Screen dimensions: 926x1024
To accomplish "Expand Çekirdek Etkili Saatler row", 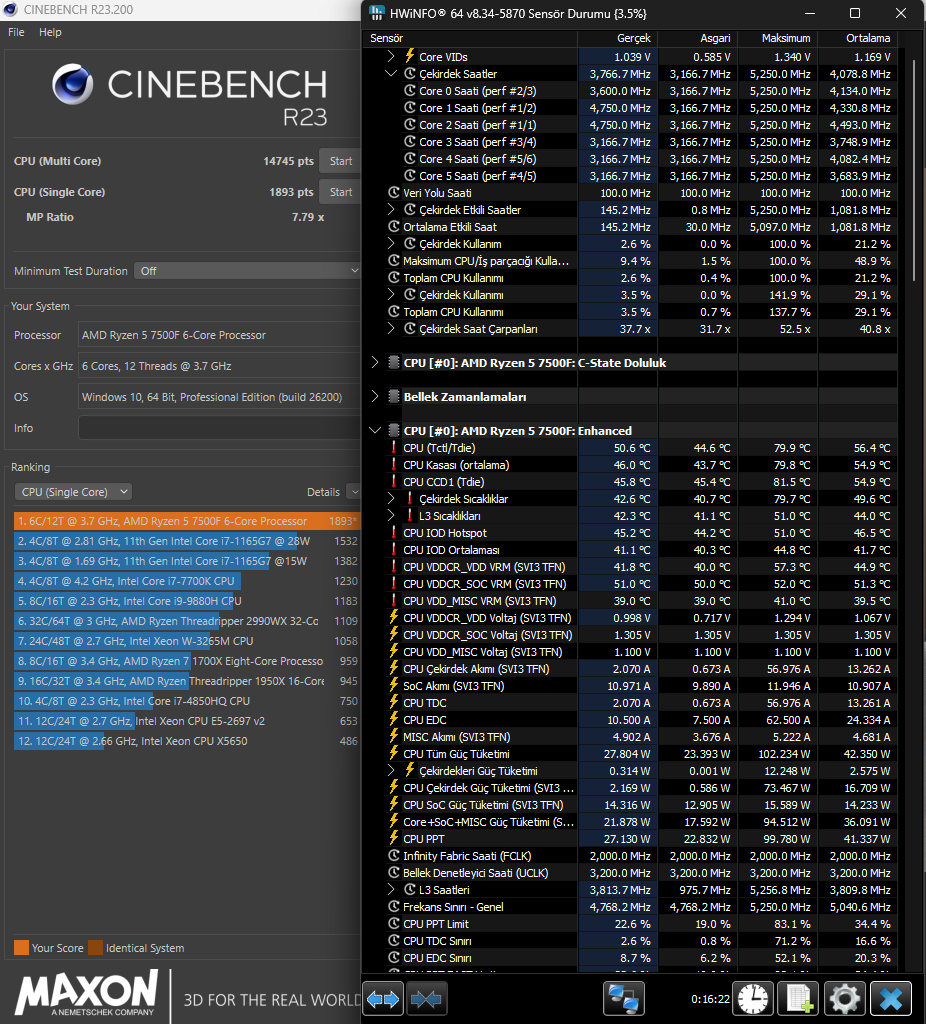I will point(391,210).
